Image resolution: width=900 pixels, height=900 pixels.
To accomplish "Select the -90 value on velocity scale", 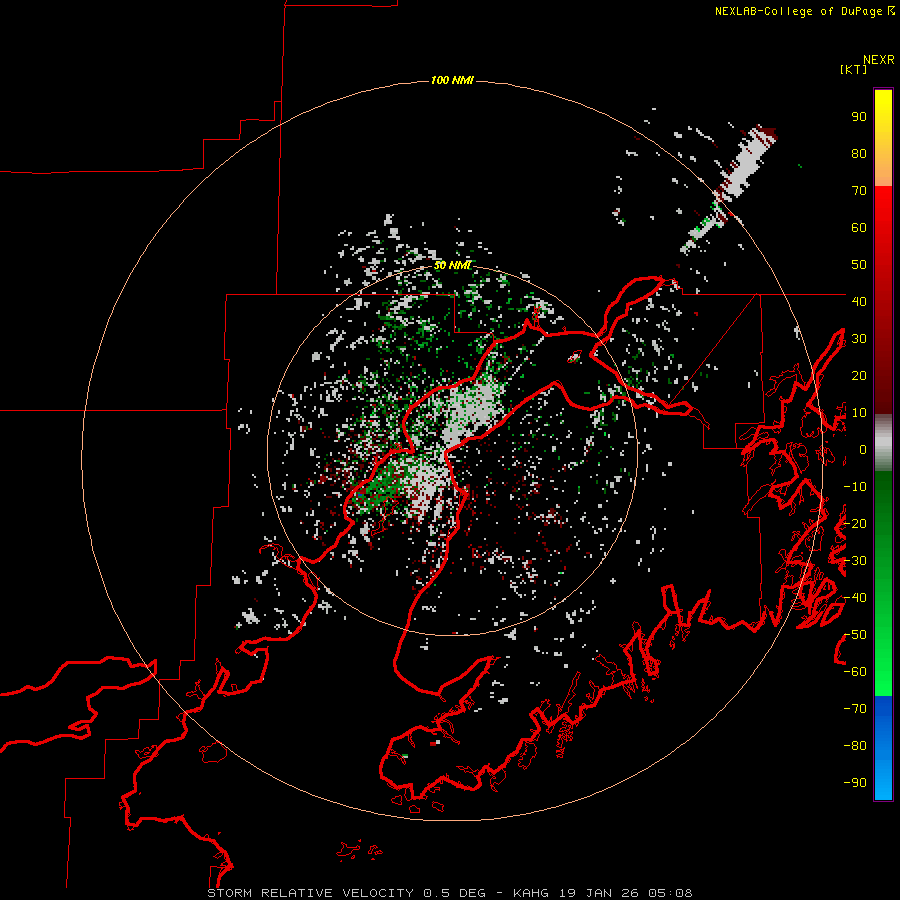I will [x=855, y=783].
